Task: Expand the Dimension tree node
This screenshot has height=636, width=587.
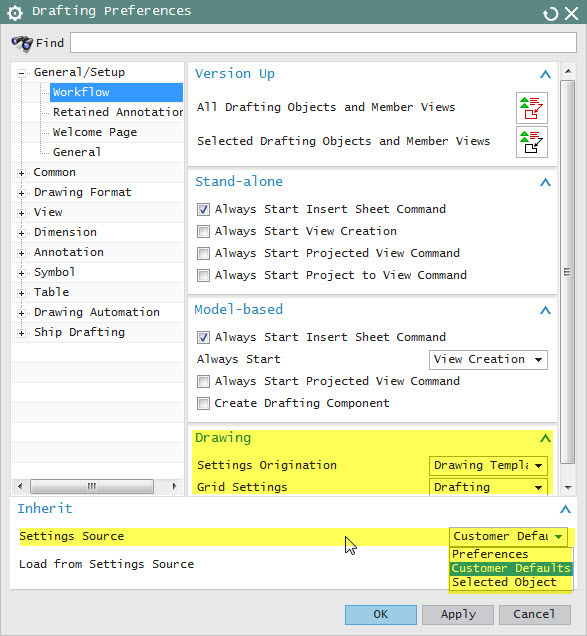Action: coord(21,233)
